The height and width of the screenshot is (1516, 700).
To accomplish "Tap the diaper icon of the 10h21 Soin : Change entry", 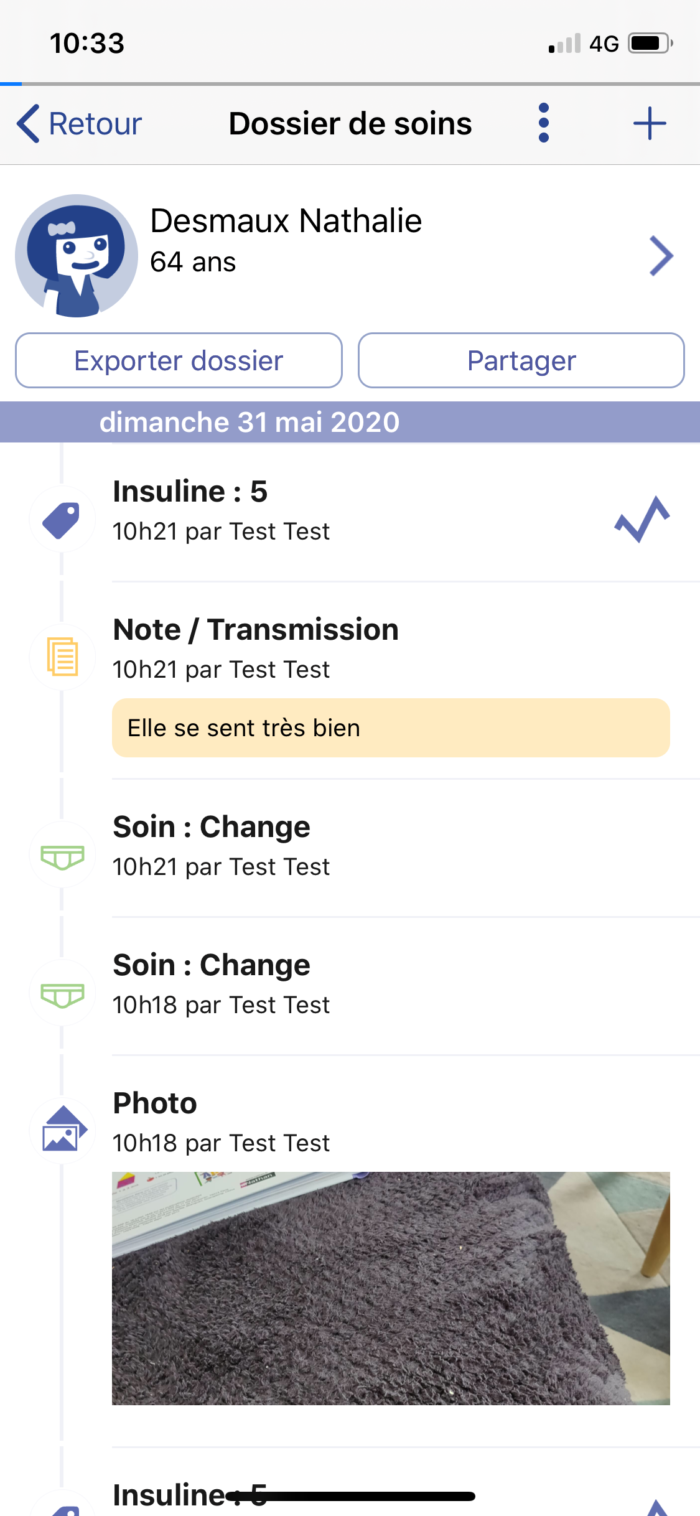I will 62,856.
